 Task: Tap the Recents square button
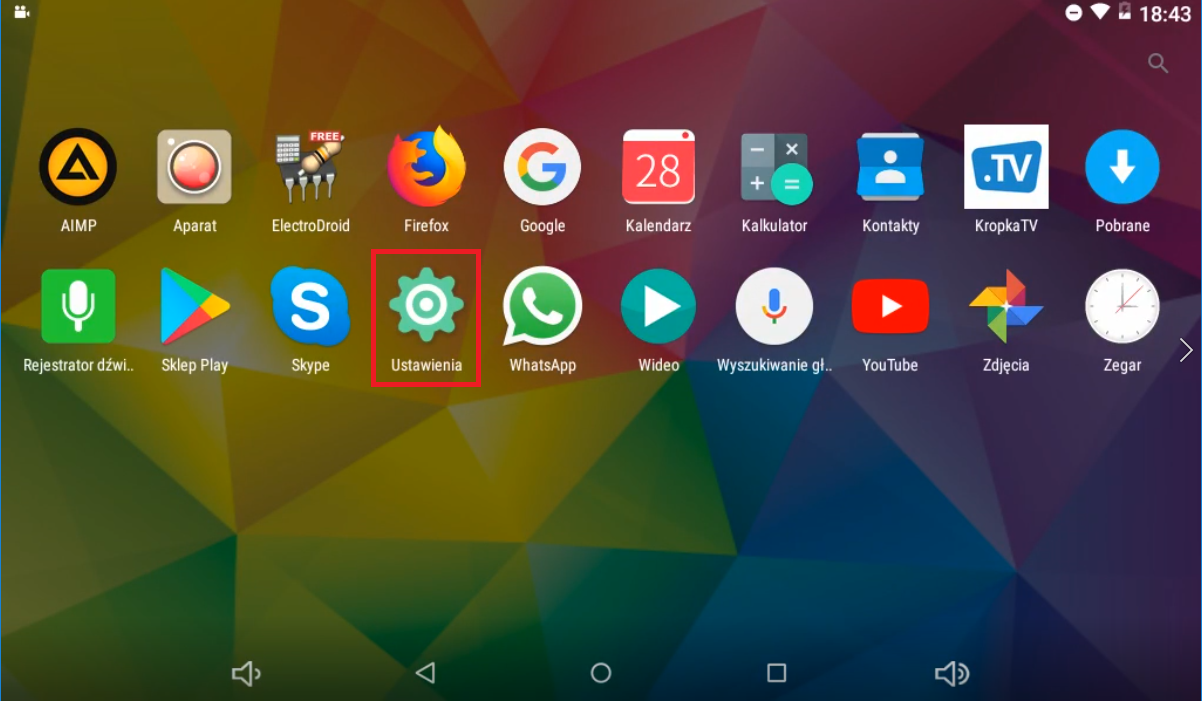(x=776, y=673)
